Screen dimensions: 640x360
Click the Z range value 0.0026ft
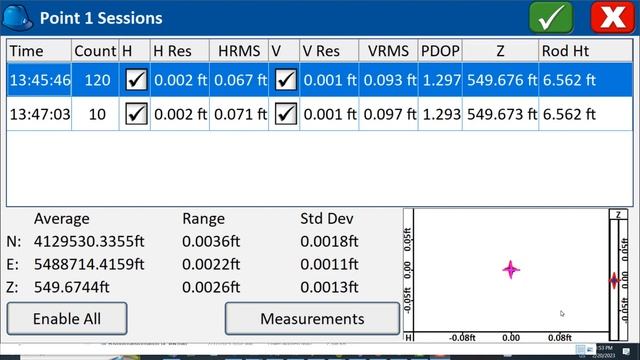(211, 287)
